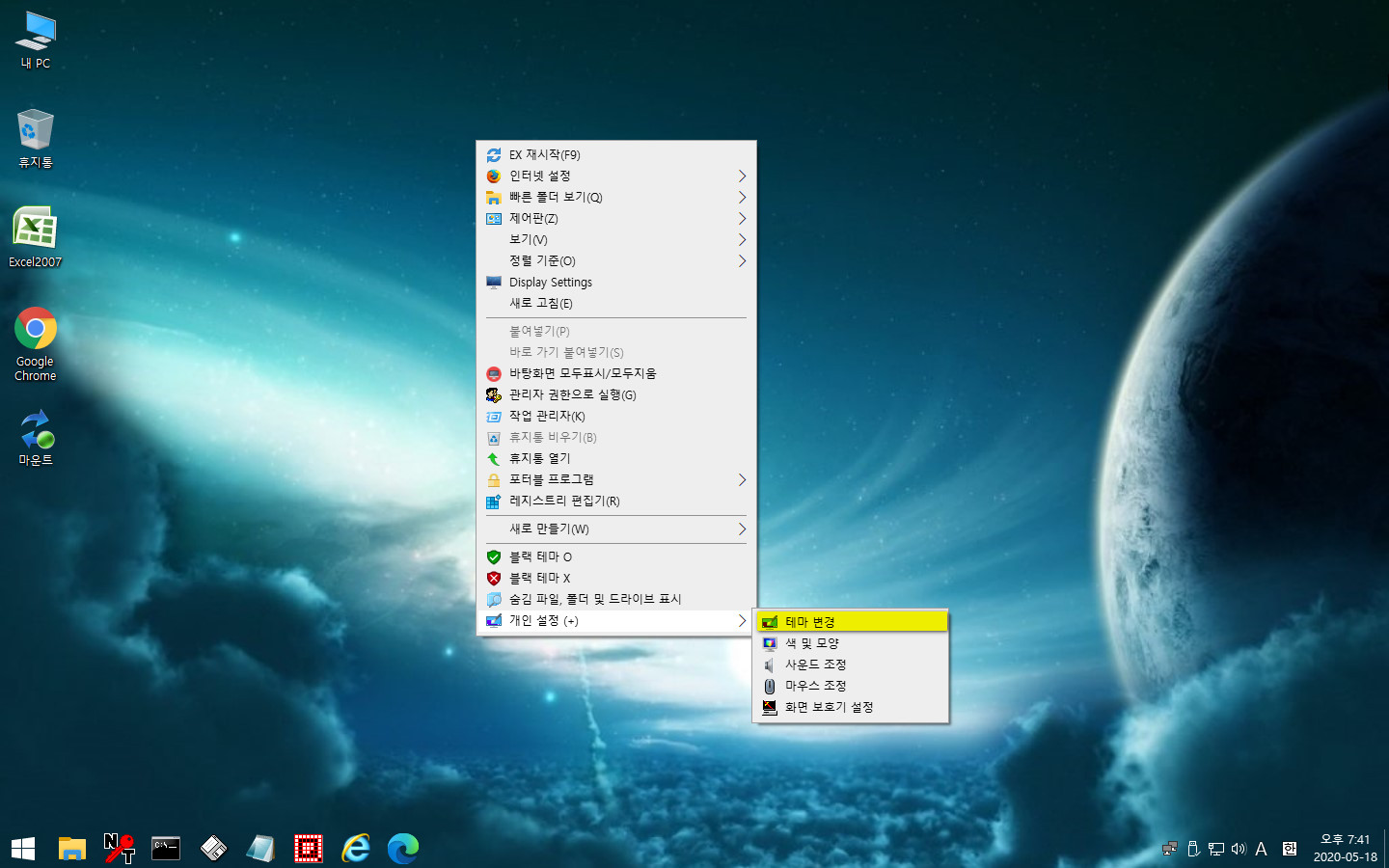Click the show desktop strip at the taskbar's right end
The image size is (1389, 868).
pyautogui.click(x=1386, y=848)
